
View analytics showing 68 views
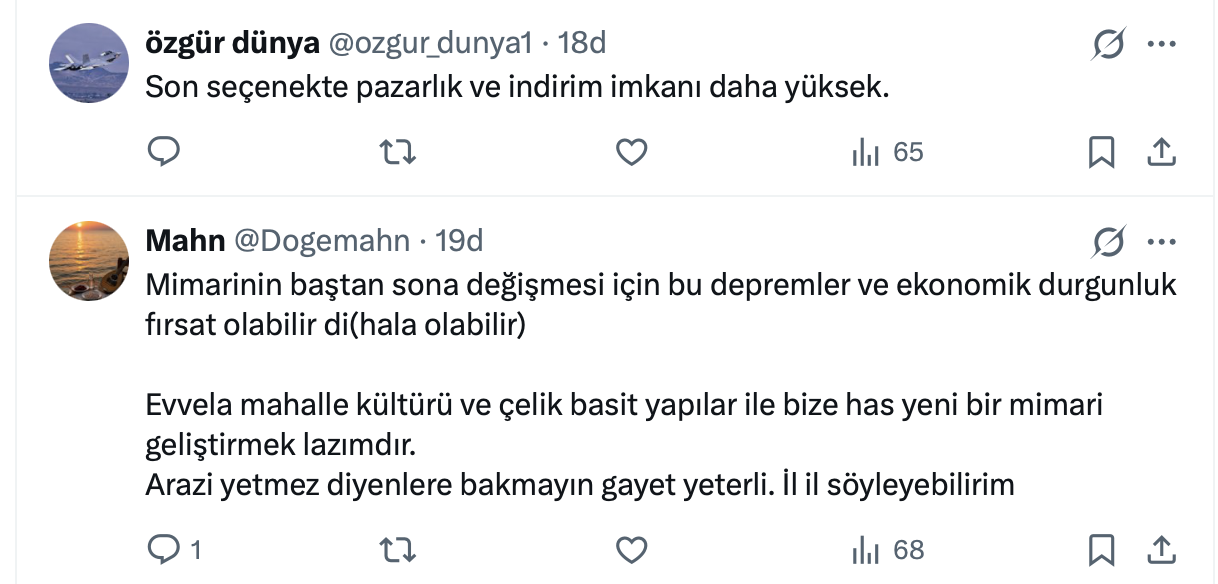pos(886,549)
